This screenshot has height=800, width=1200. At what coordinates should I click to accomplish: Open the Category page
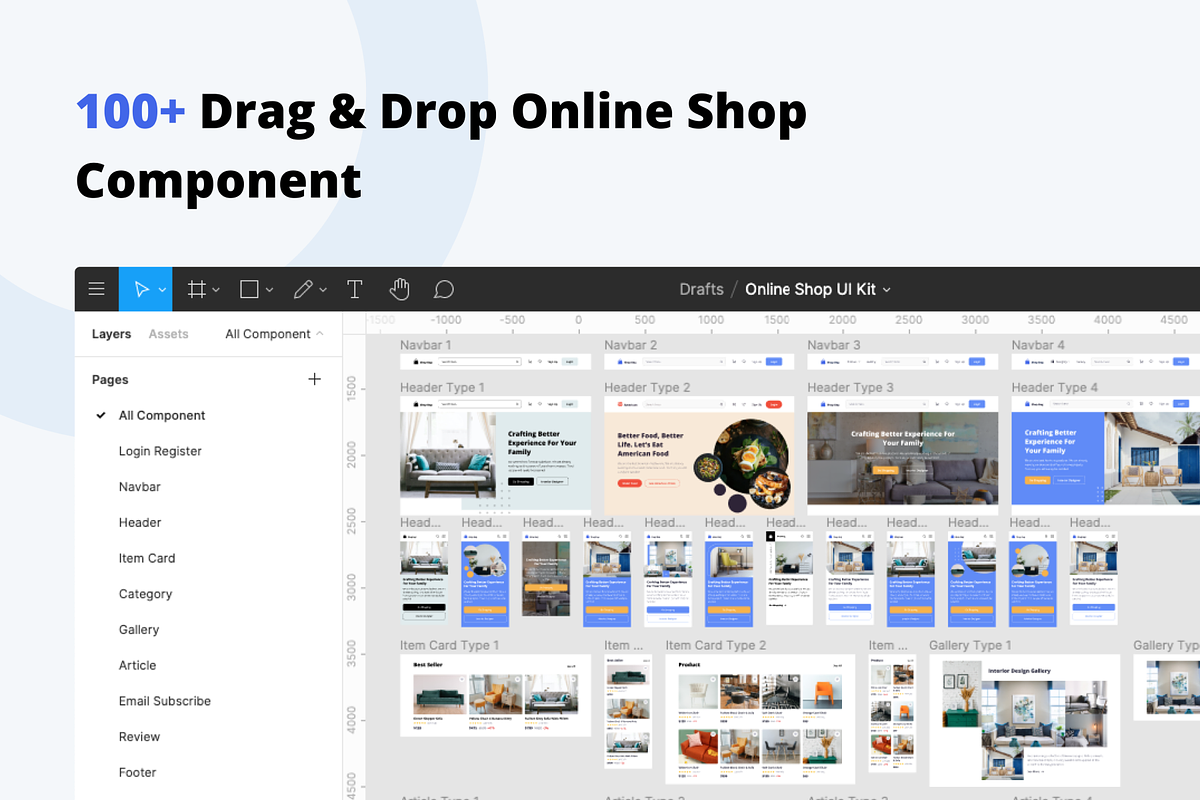146,594
